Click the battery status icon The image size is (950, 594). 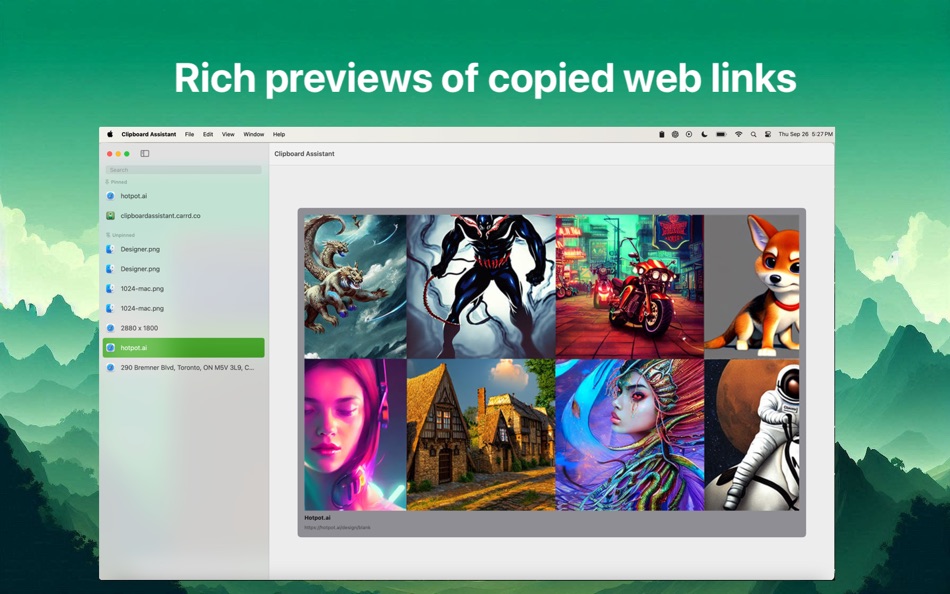[721, 135]
